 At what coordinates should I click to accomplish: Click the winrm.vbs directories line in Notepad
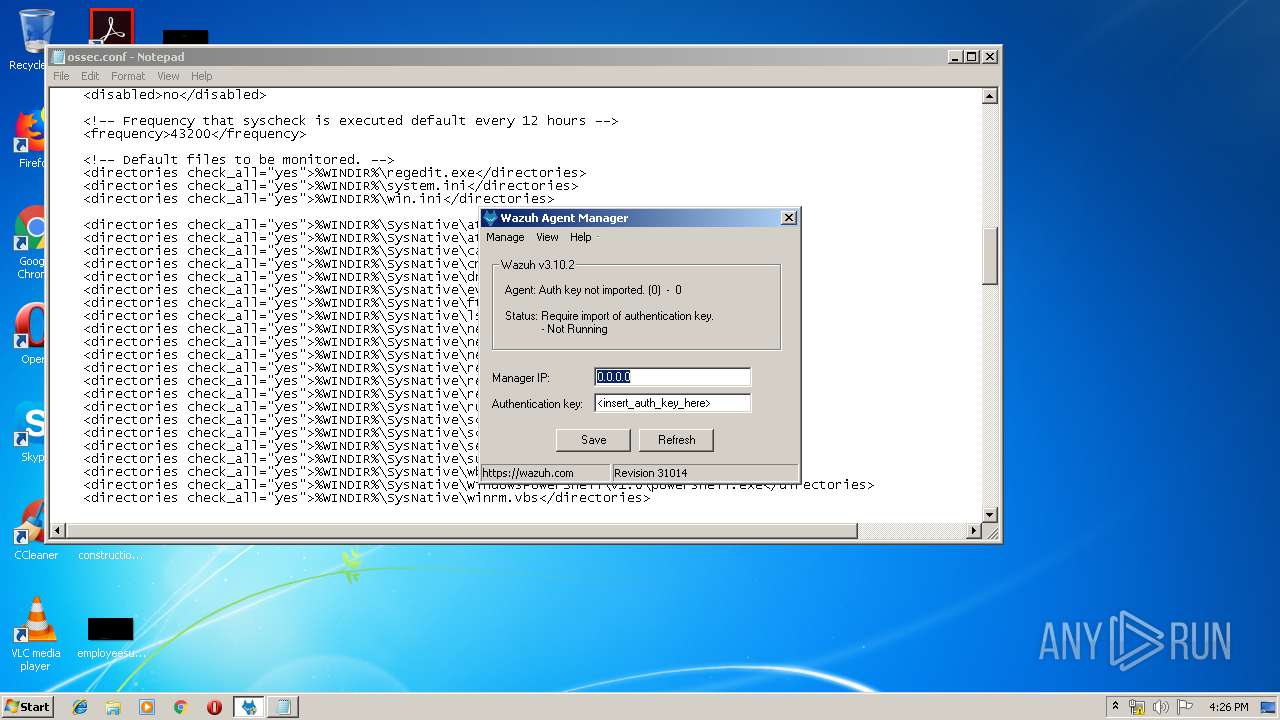tap(366, 497)
